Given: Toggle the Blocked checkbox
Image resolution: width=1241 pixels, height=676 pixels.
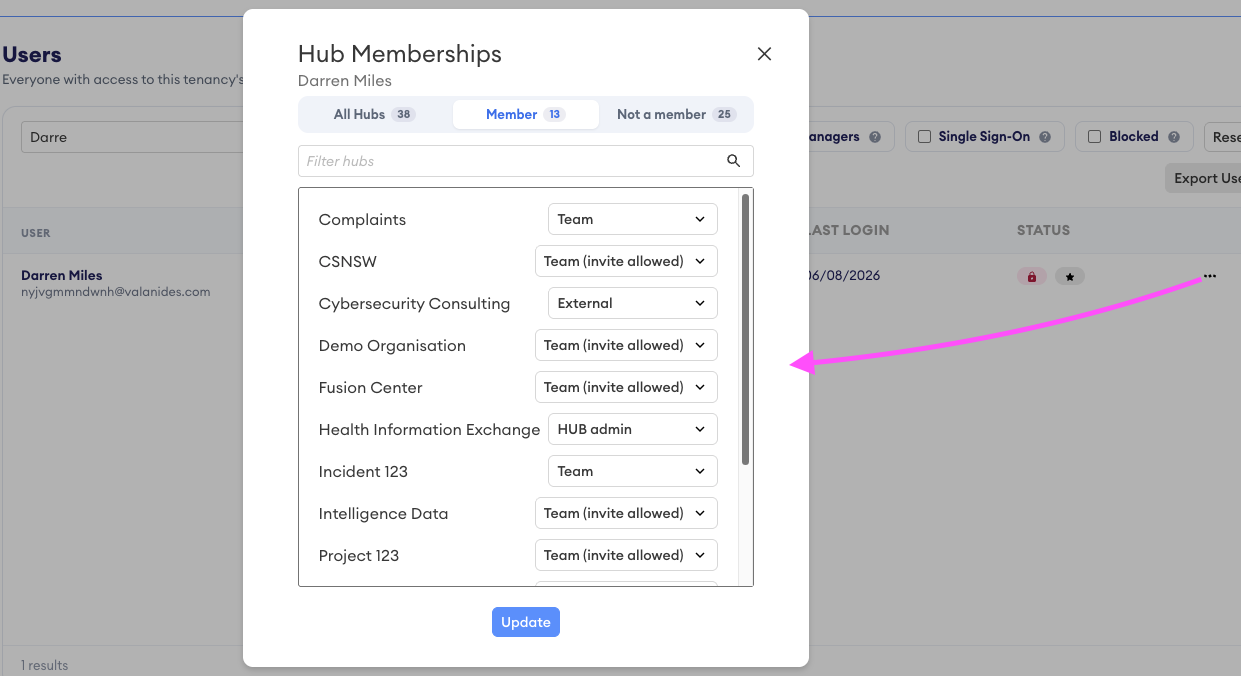Looking at the screenshot, I should (x=1095, y=136).
